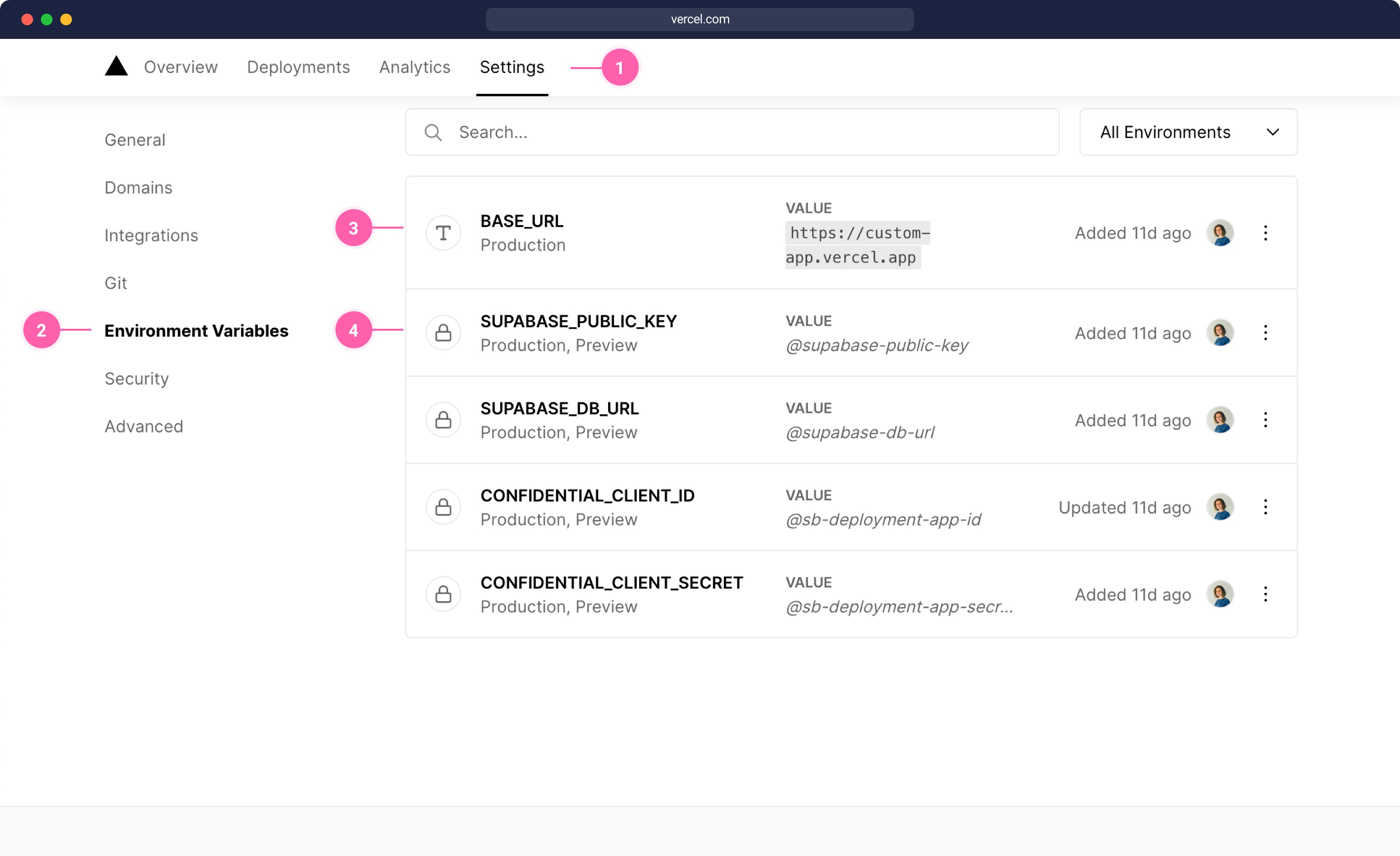
Task: Click the vercel.com address bar
Action: (x=700, y=19)
